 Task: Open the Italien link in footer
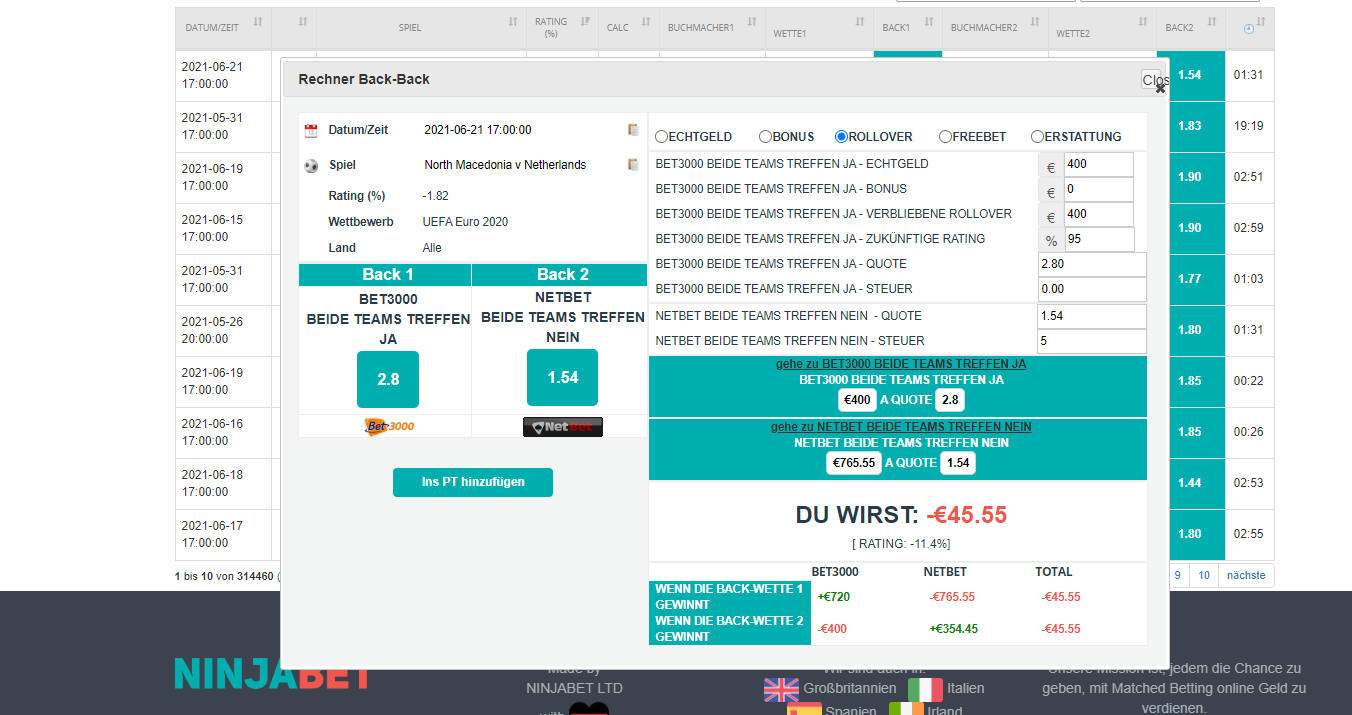point(966,689)
